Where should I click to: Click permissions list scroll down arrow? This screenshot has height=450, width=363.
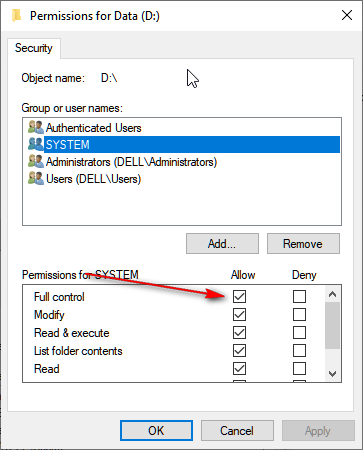coord(332,373)
